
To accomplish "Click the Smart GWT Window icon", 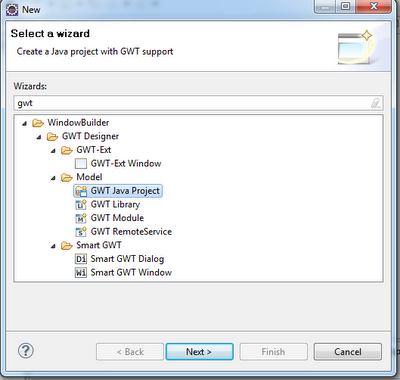I will coord(81,273).
